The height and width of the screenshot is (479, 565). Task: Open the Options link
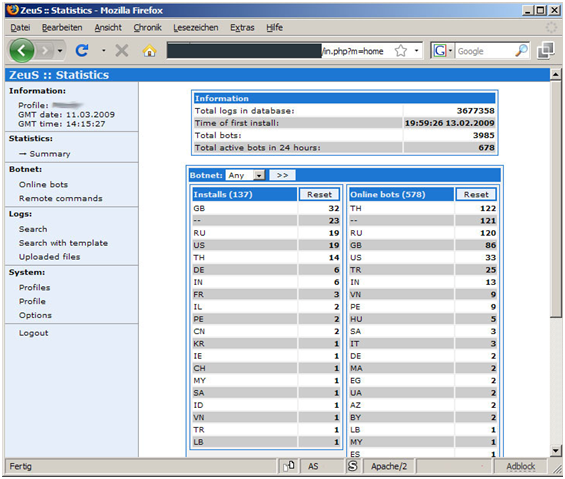coord(35,315)
